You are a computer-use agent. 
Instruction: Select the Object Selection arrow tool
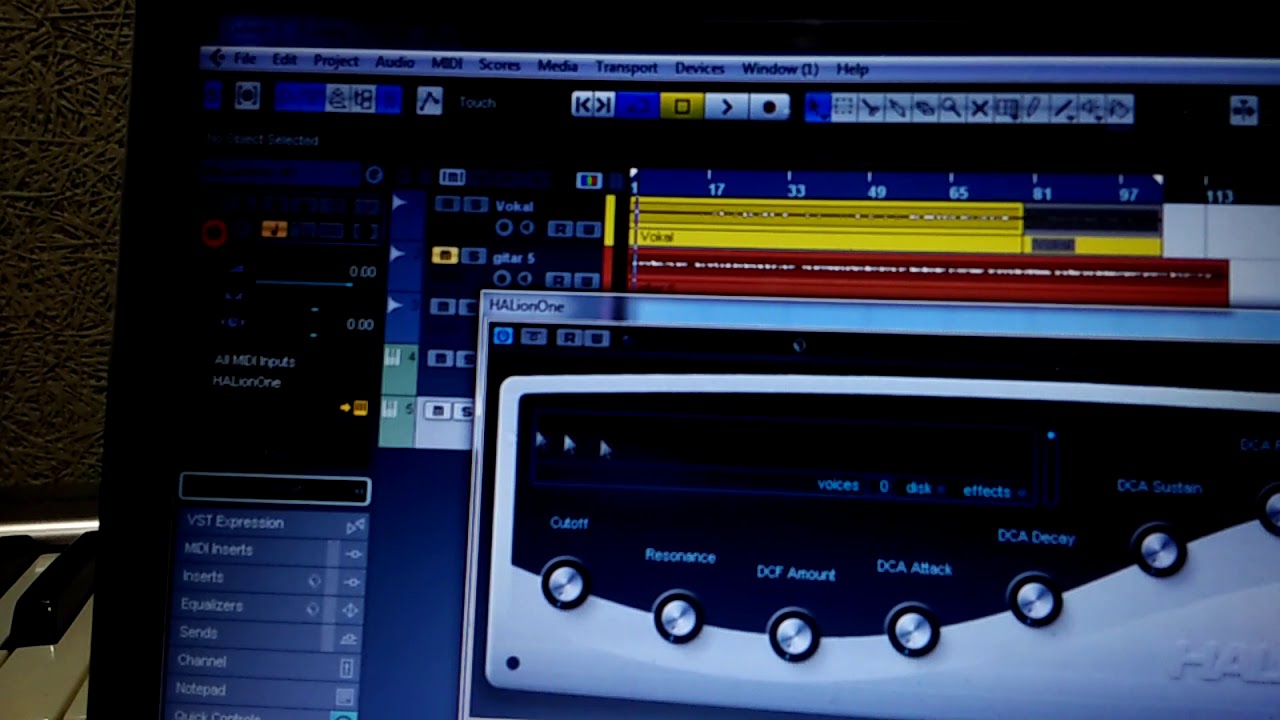click(x=817, y=108)
